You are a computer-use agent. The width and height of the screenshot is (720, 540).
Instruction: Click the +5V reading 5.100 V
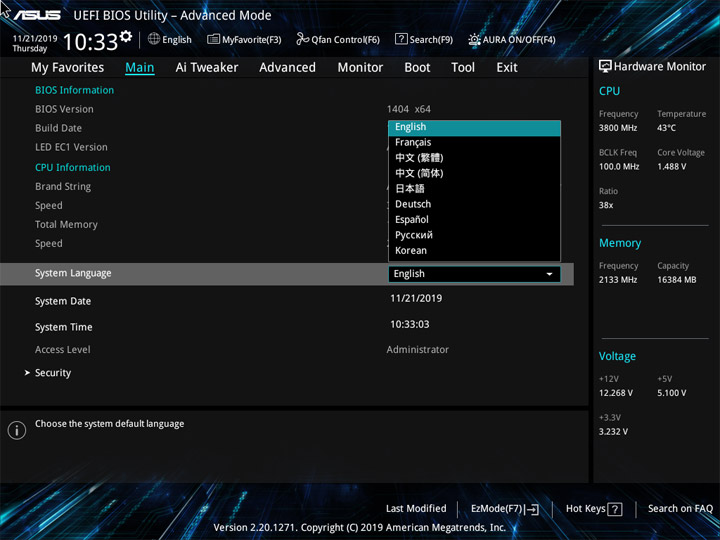pyautogui.click(x=671, y=393)
